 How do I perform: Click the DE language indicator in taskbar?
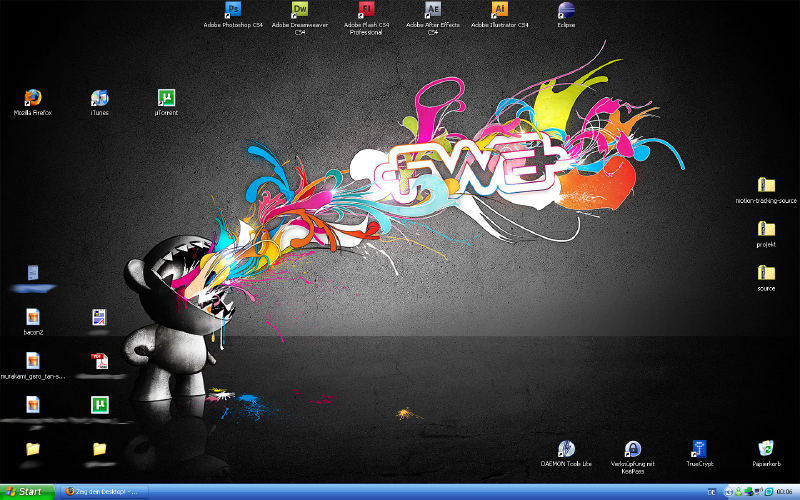[712, 492]
